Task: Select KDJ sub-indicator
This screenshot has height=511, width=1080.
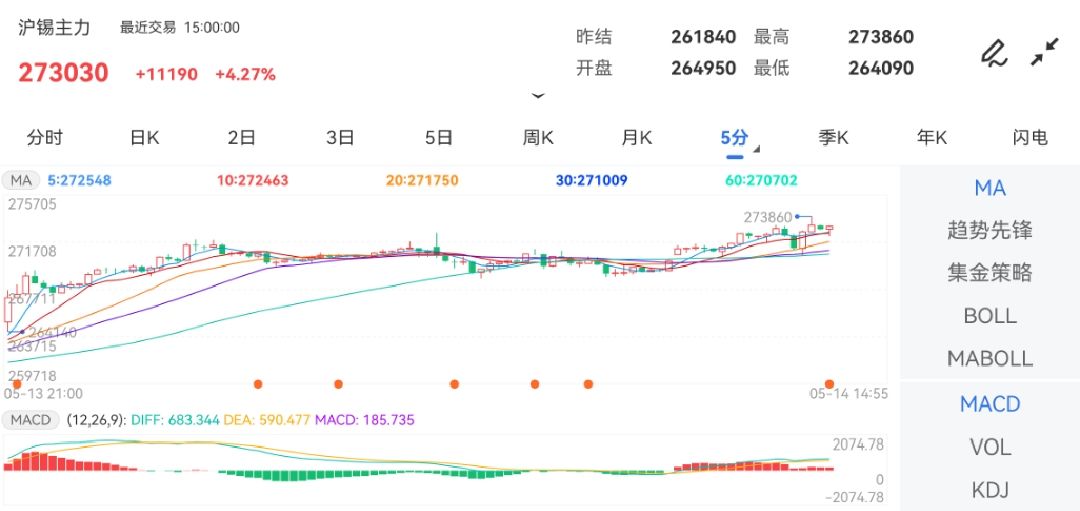Action: pos(990,490)
